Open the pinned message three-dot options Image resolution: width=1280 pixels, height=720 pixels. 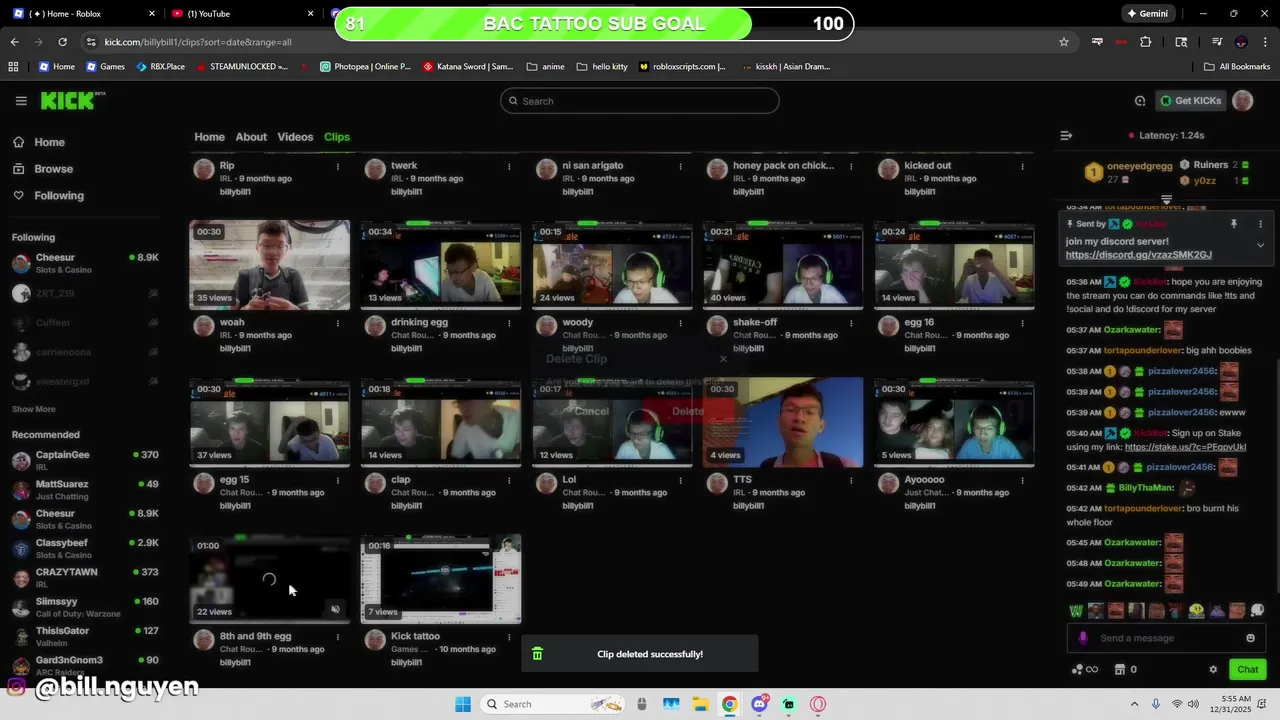tap(1260, 224)
